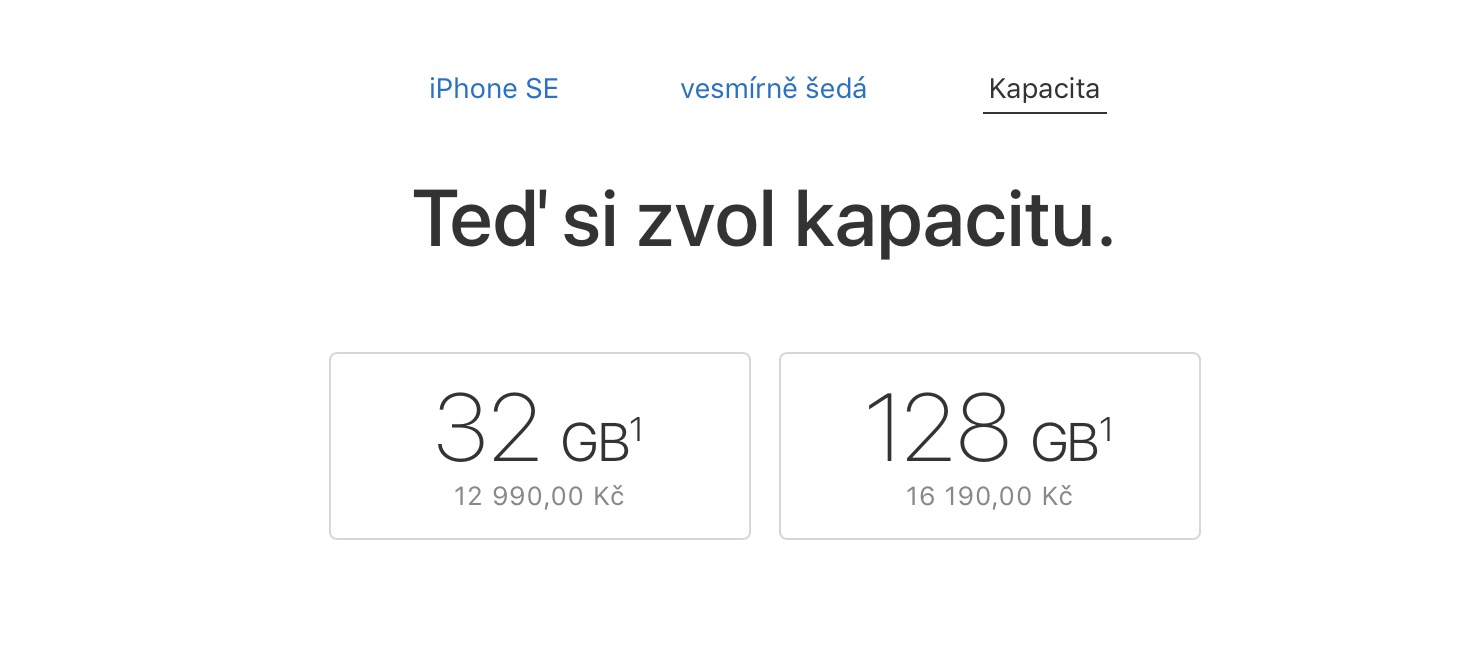1474x658 pixels.
Task: Select the Kapacita tab
Action: (x=1044, y=89)
